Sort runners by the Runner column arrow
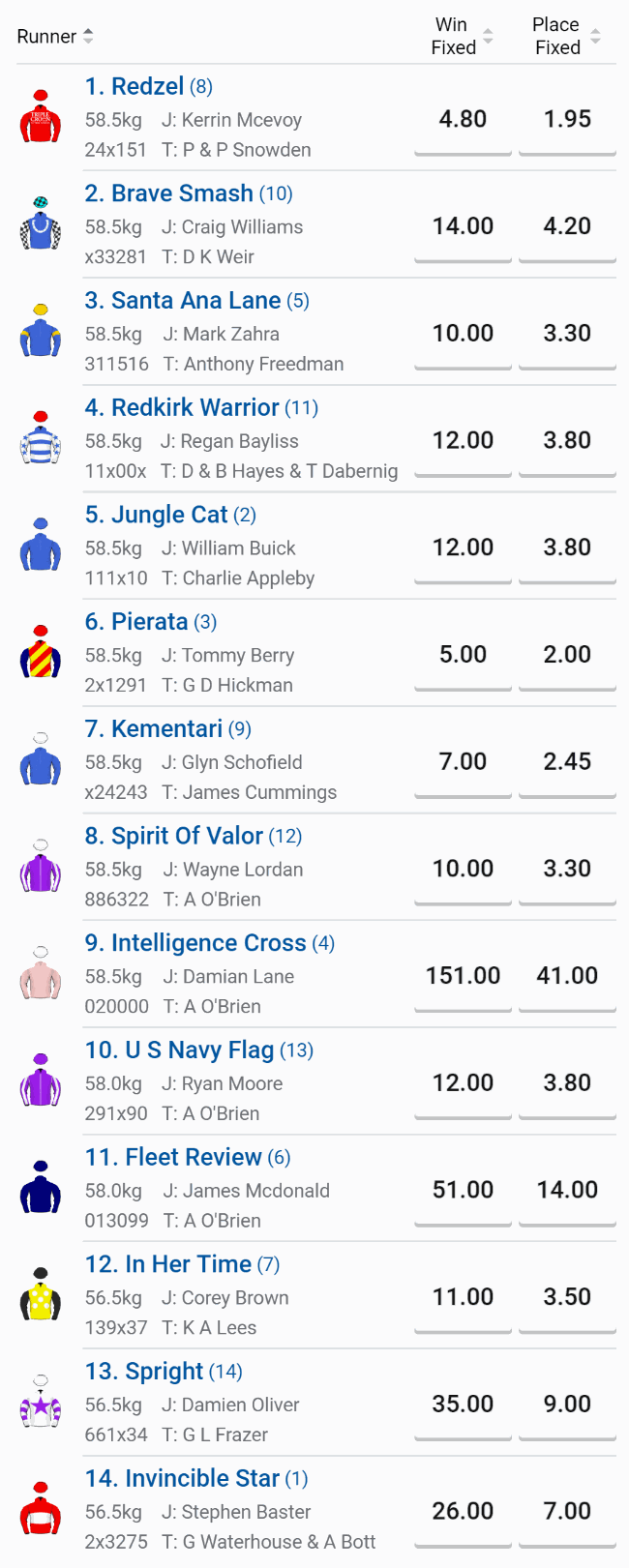This screenshot has height=1568, width=629. coord(88,37)
